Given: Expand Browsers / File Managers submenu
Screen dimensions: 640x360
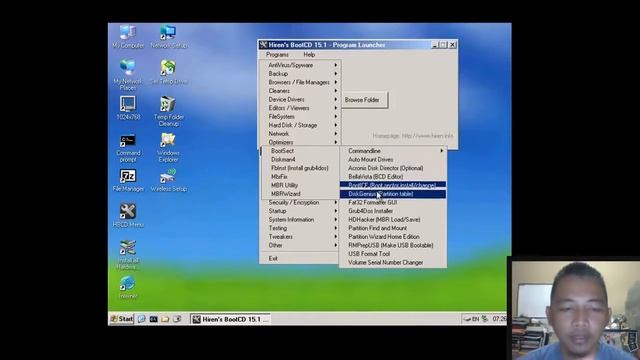Looking at the screenshot, I should tap(300, 82).
